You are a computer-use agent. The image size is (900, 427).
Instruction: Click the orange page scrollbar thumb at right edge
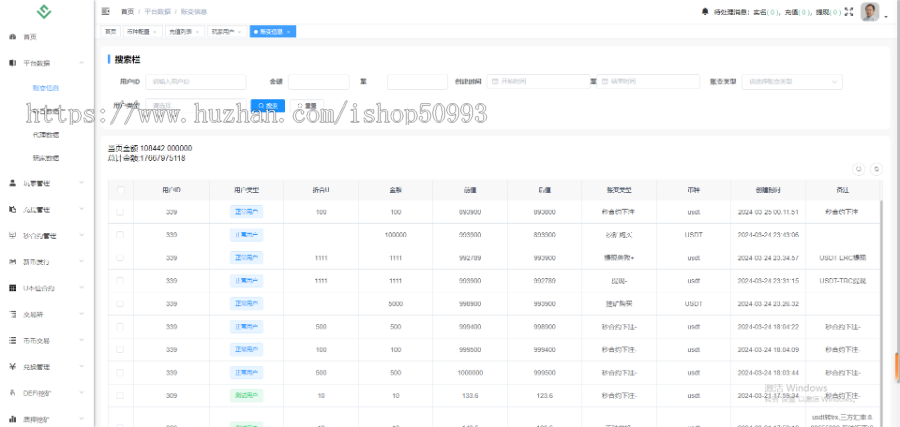[x=898, y=367]
